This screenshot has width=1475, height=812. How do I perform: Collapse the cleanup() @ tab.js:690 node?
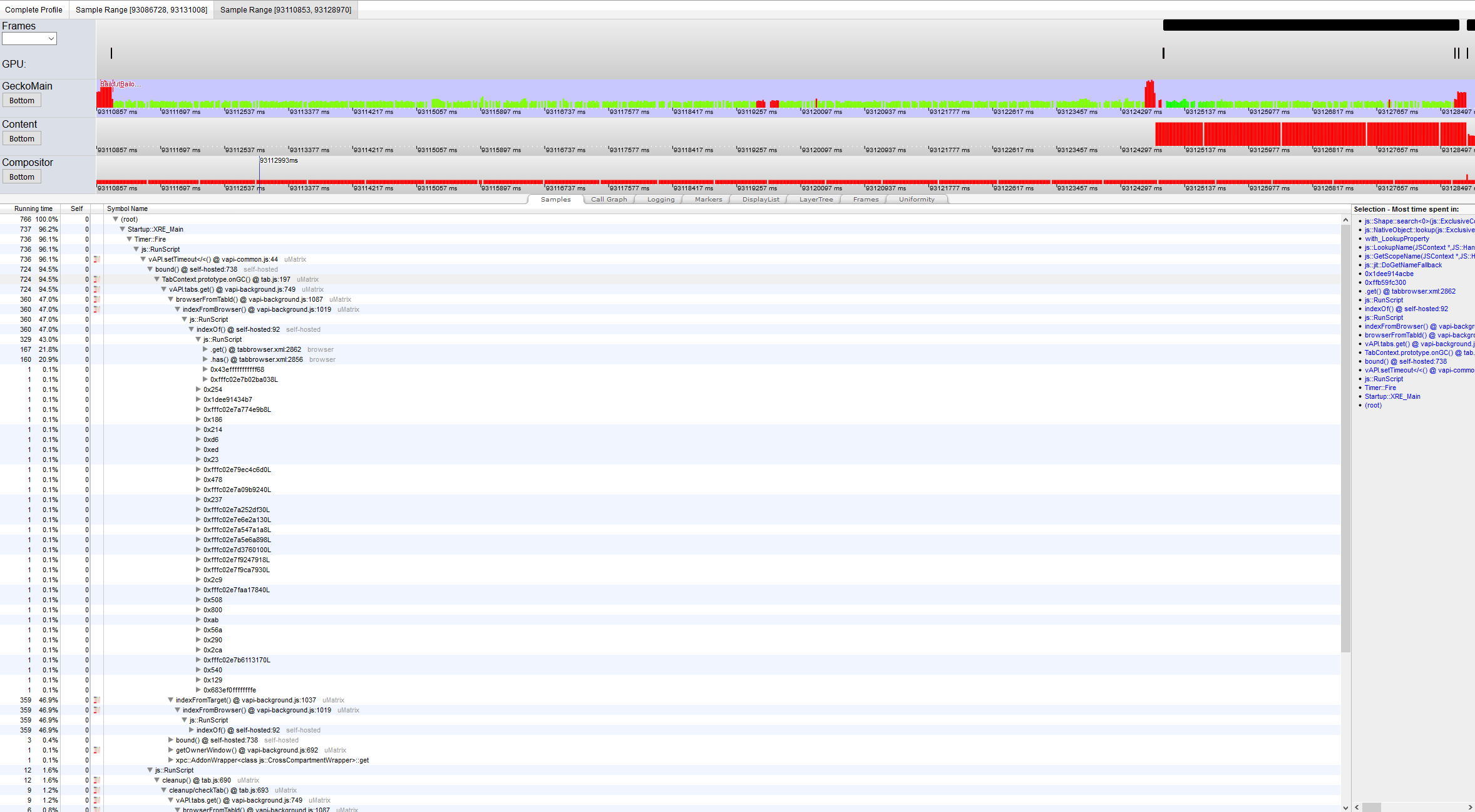pyautogui.click(x=157, y=780)
